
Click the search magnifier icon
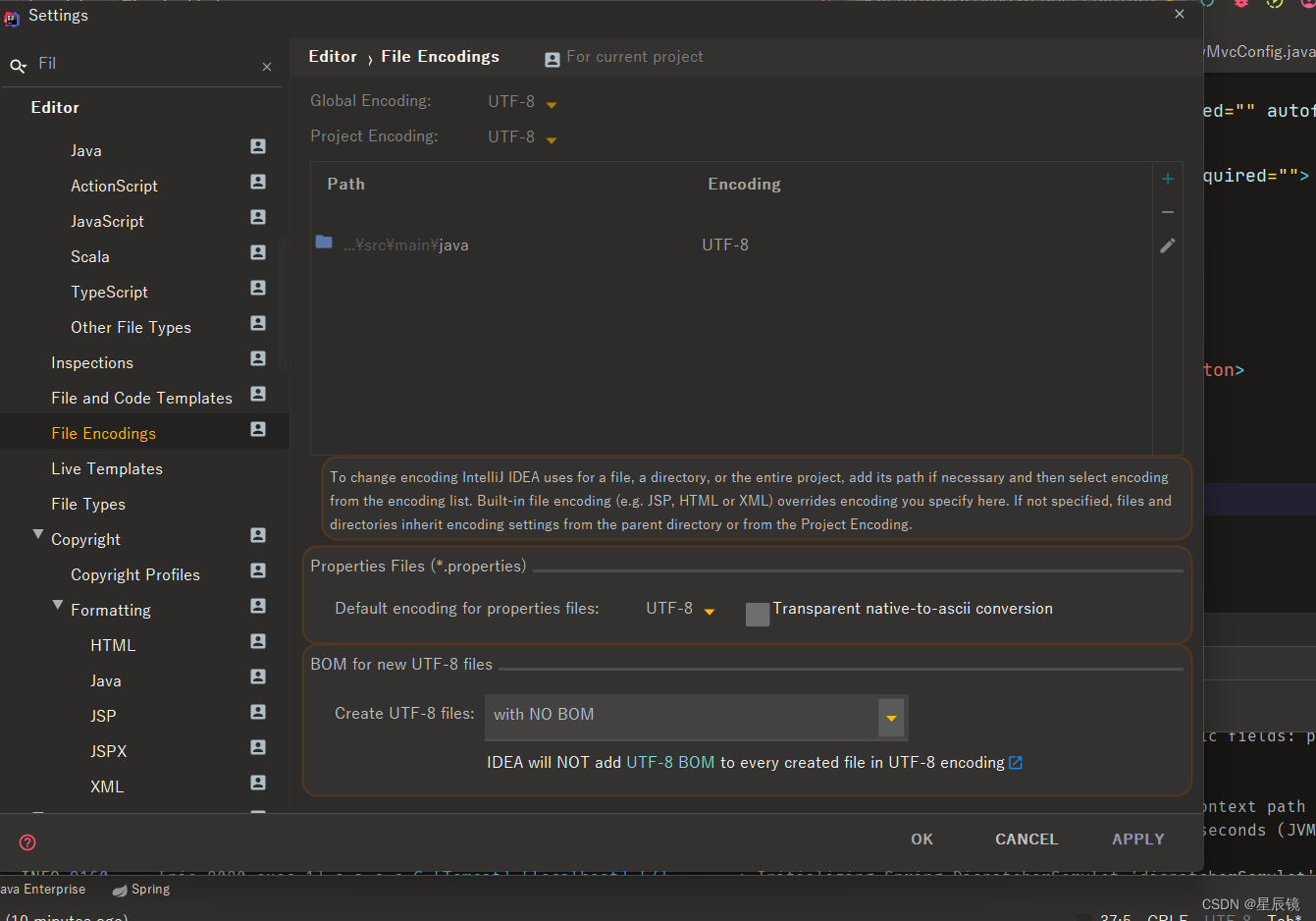pyautogui.click(x=18, y=66)
